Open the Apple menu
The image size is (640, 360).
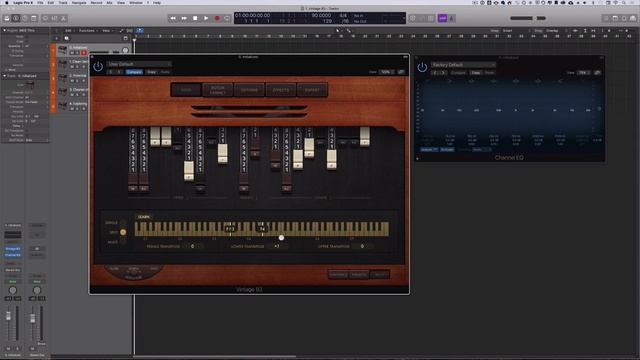coord(6,2)
